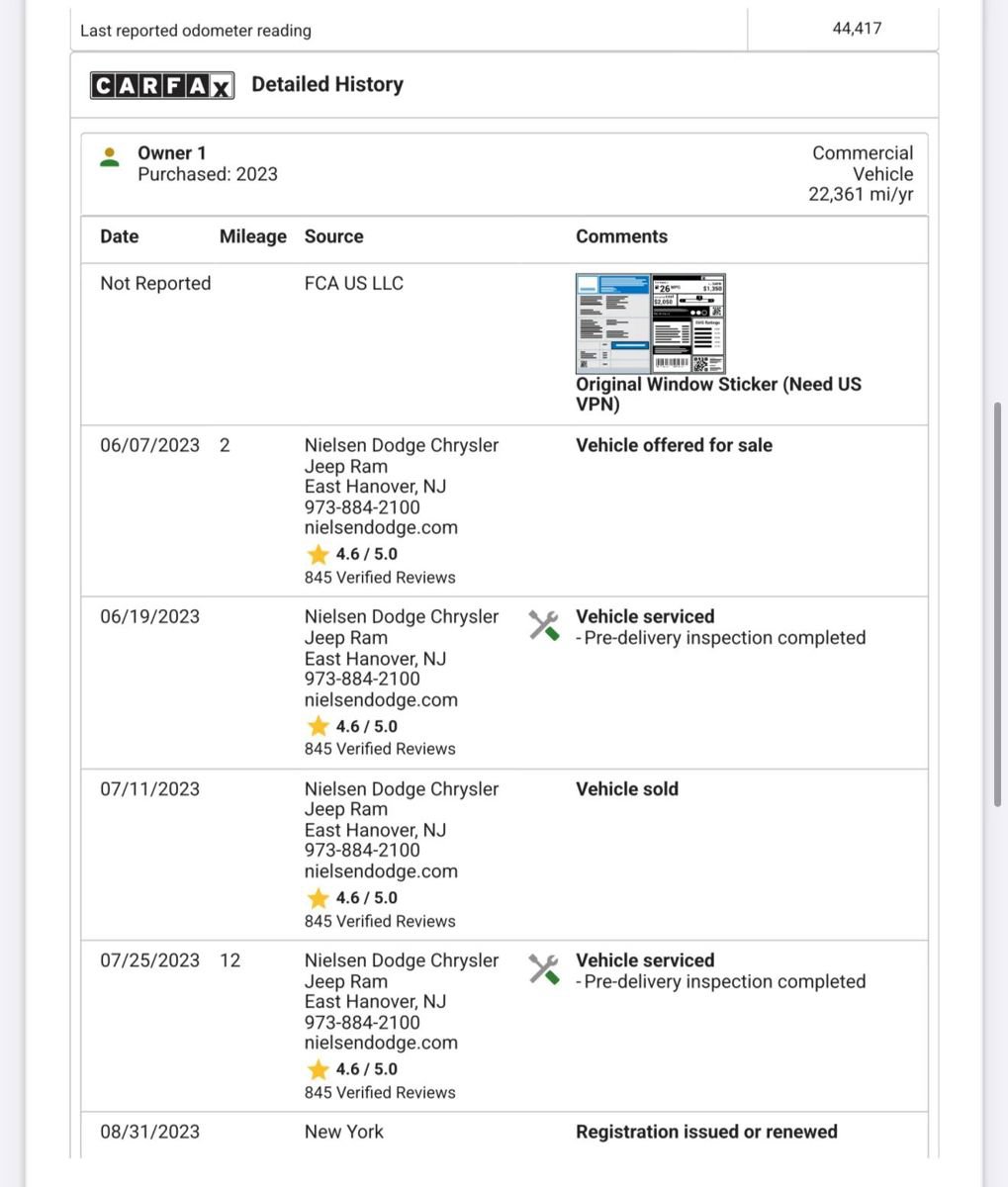Click the page's vertical scrollbar thumb
Screen dimensions: 1008x1187
[997, 604]
